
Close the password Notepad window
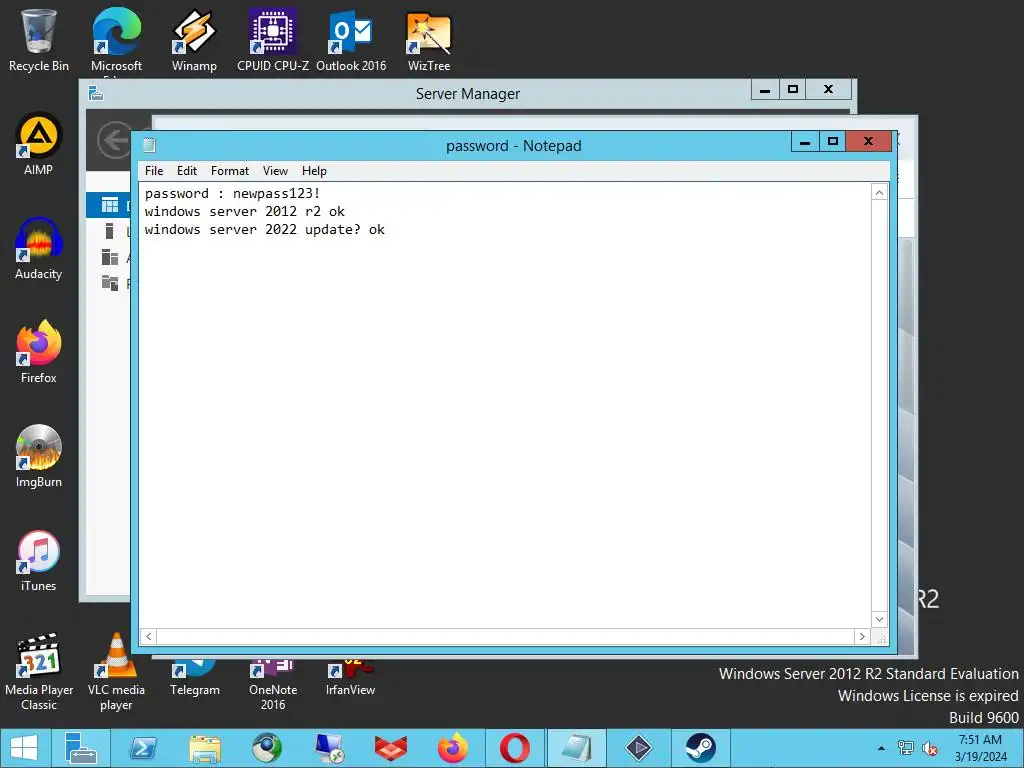click(868, 141)
